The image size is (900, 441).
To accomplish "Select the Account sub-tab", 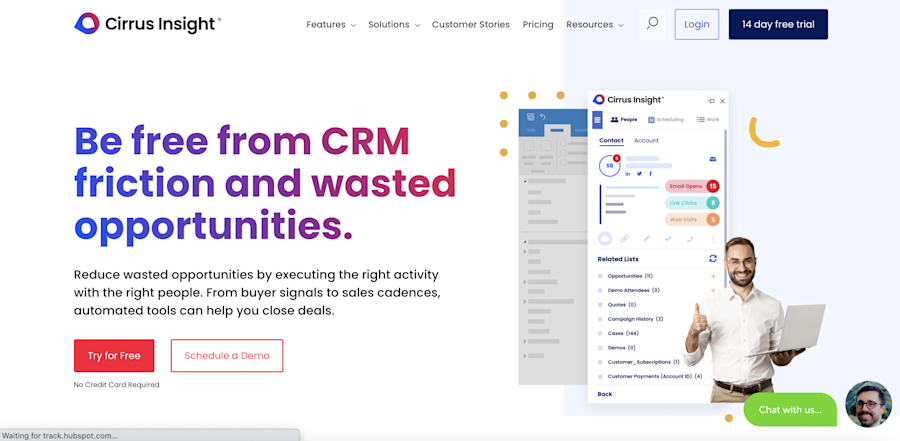I will click(x=646, y=141).
